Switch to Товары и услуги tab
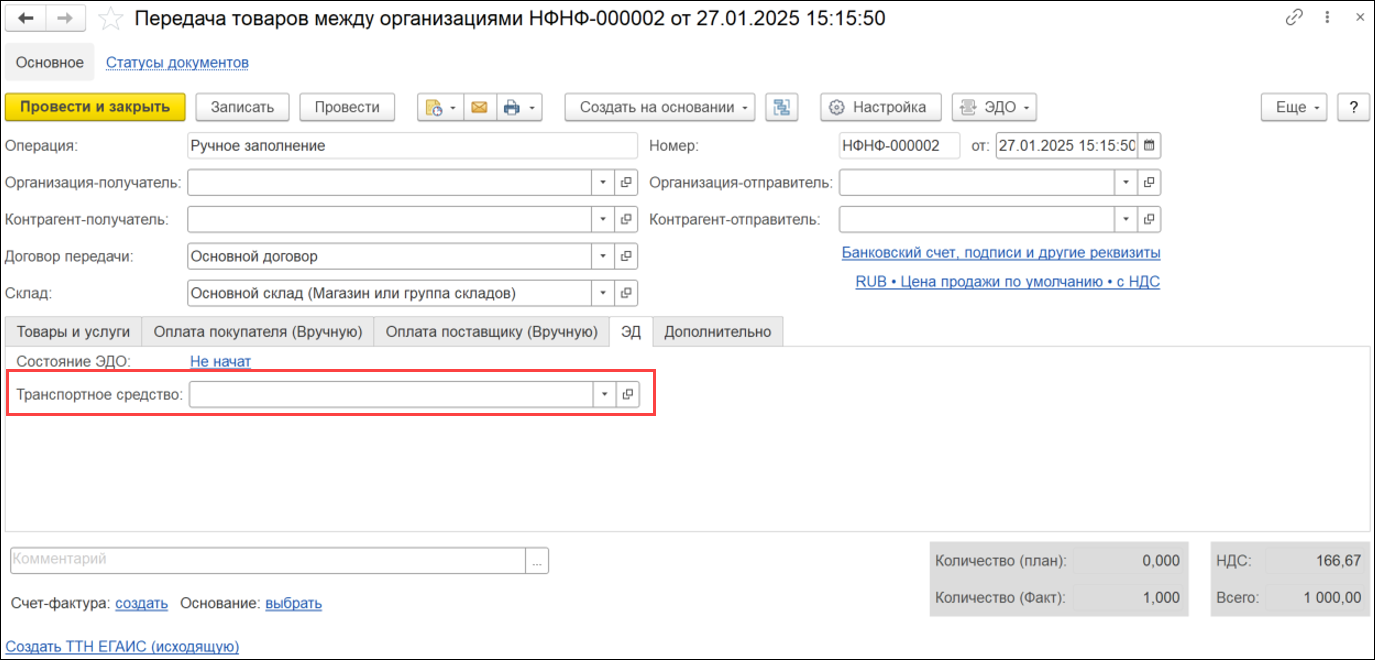 click(73, 332)
